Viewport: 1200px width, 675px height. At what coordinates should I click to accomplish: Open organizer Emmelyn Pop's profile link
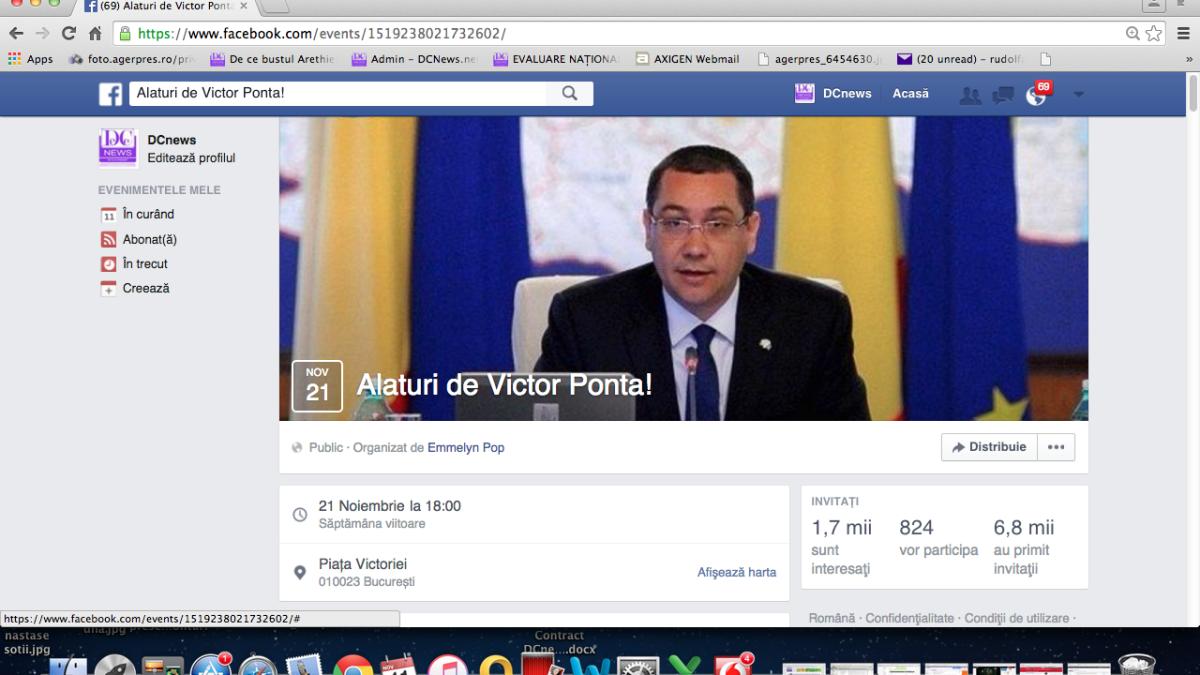tap(466, 448)
